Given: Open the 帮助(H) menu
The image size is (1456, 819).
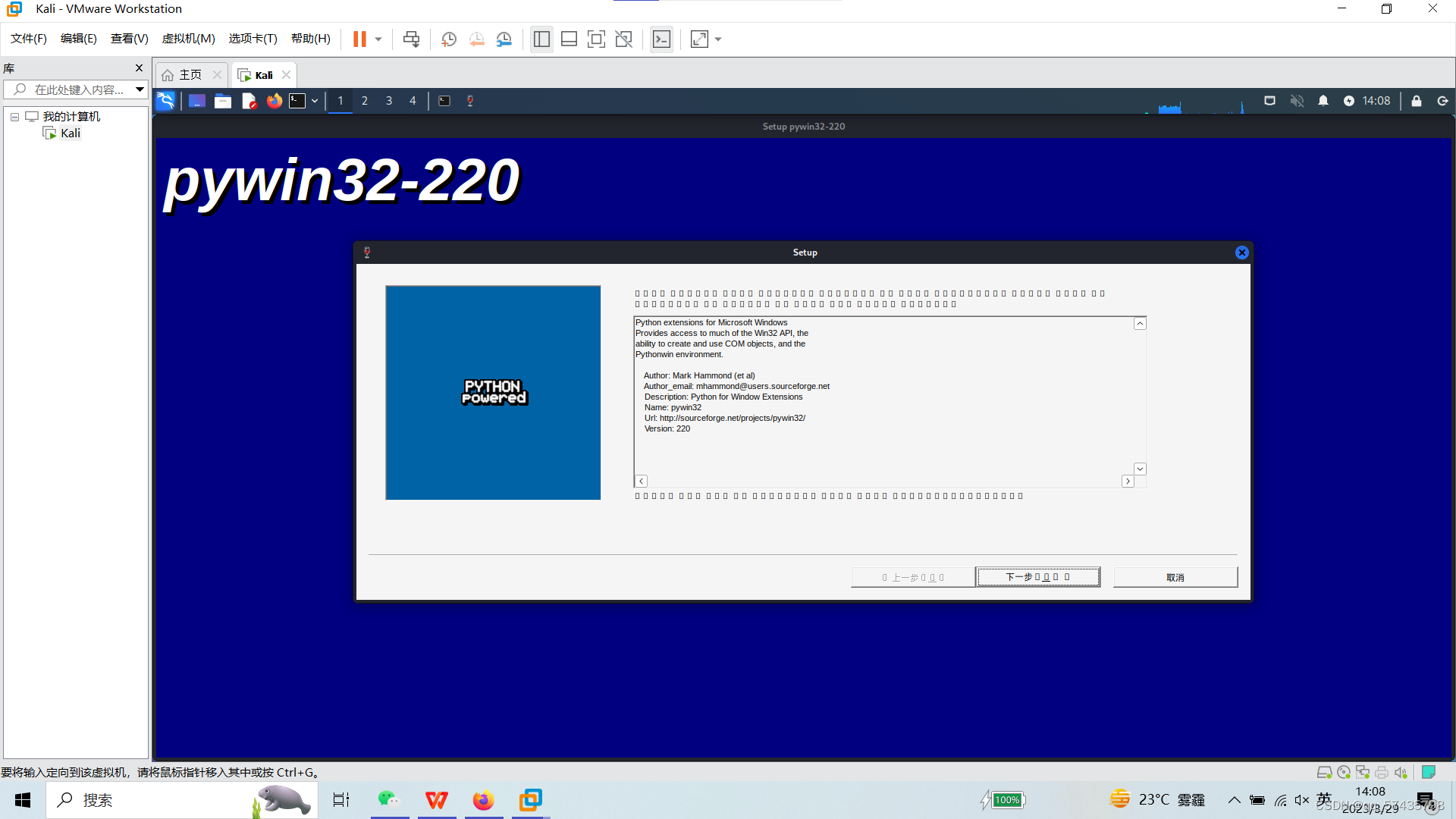Looking at the screenshot, I should tap(311, 39).
